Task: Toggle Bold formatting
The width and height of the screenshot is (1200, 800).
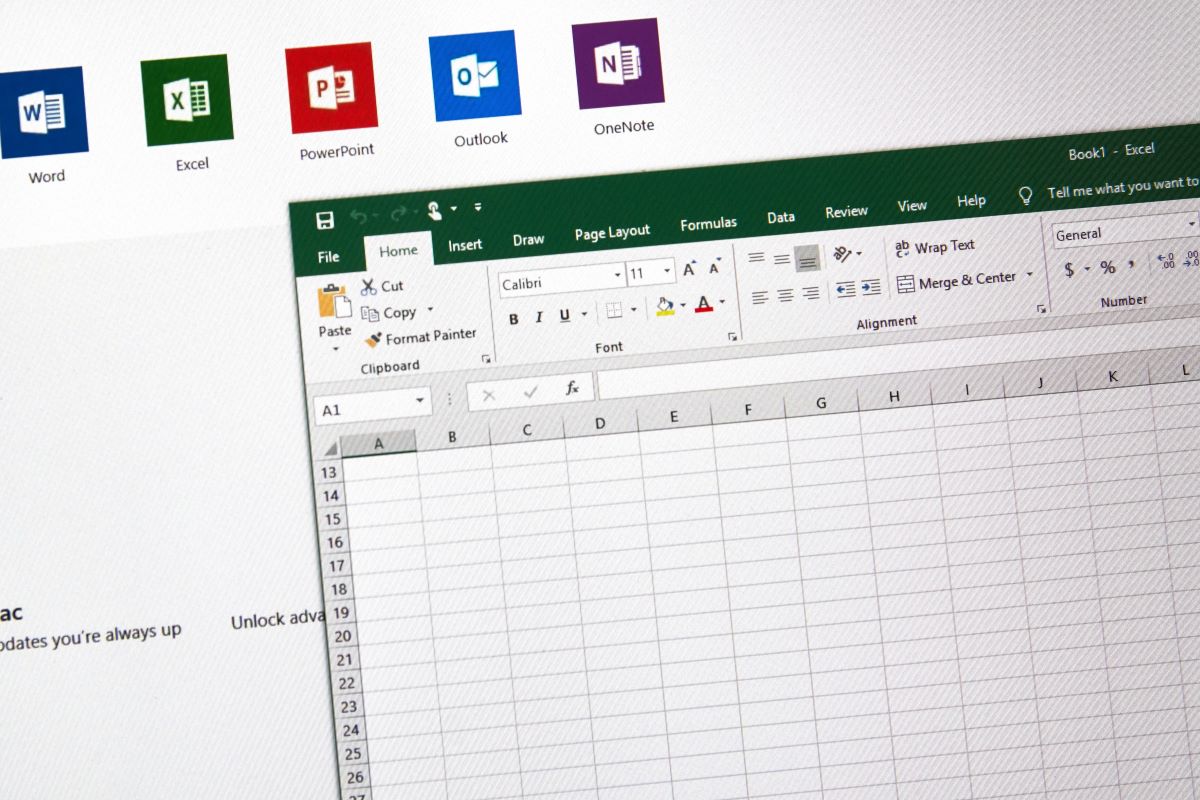Action: pos(513,319)
